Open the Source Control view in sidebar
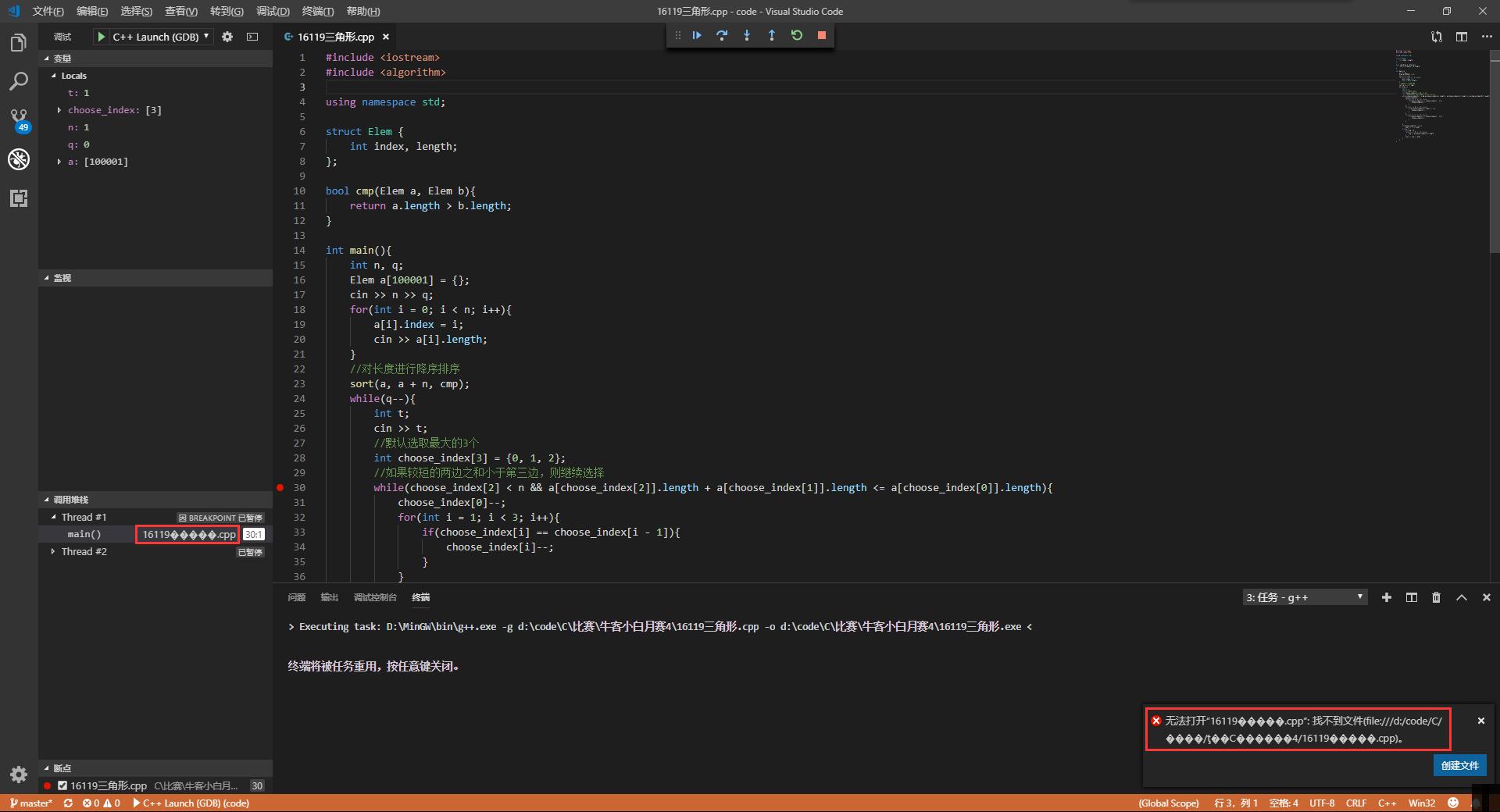1500x812 pixels. (18, 119)
